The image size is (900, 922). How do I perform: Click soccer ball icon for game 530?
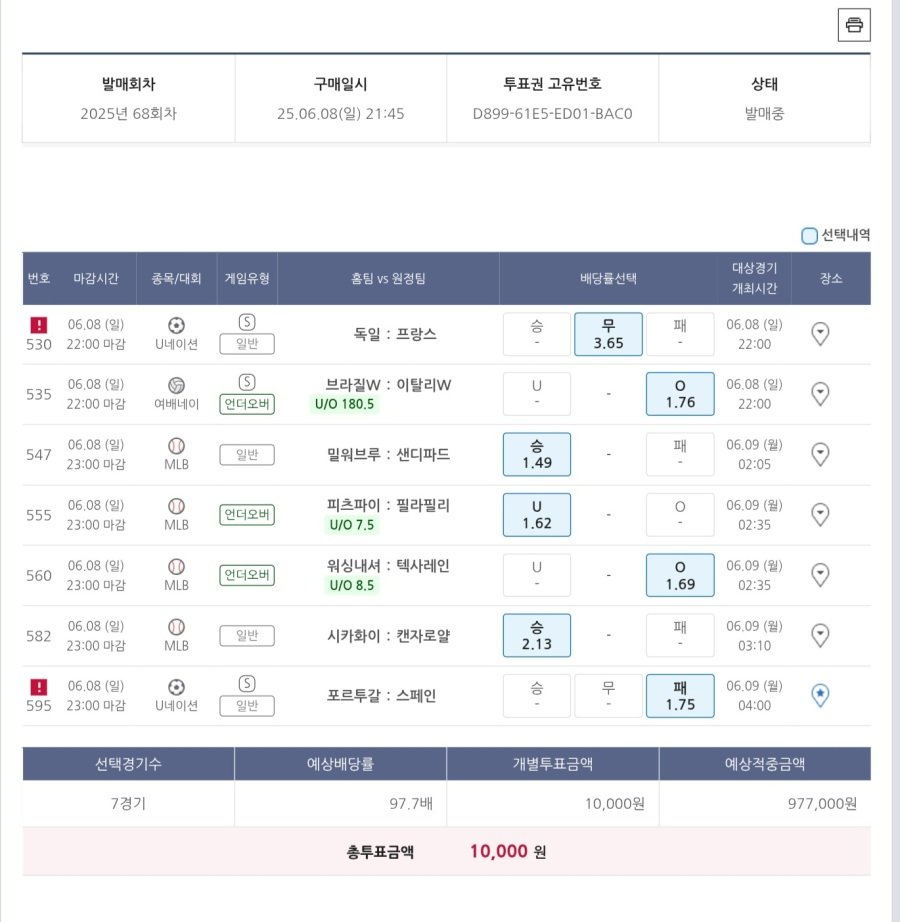click(176, 325)
